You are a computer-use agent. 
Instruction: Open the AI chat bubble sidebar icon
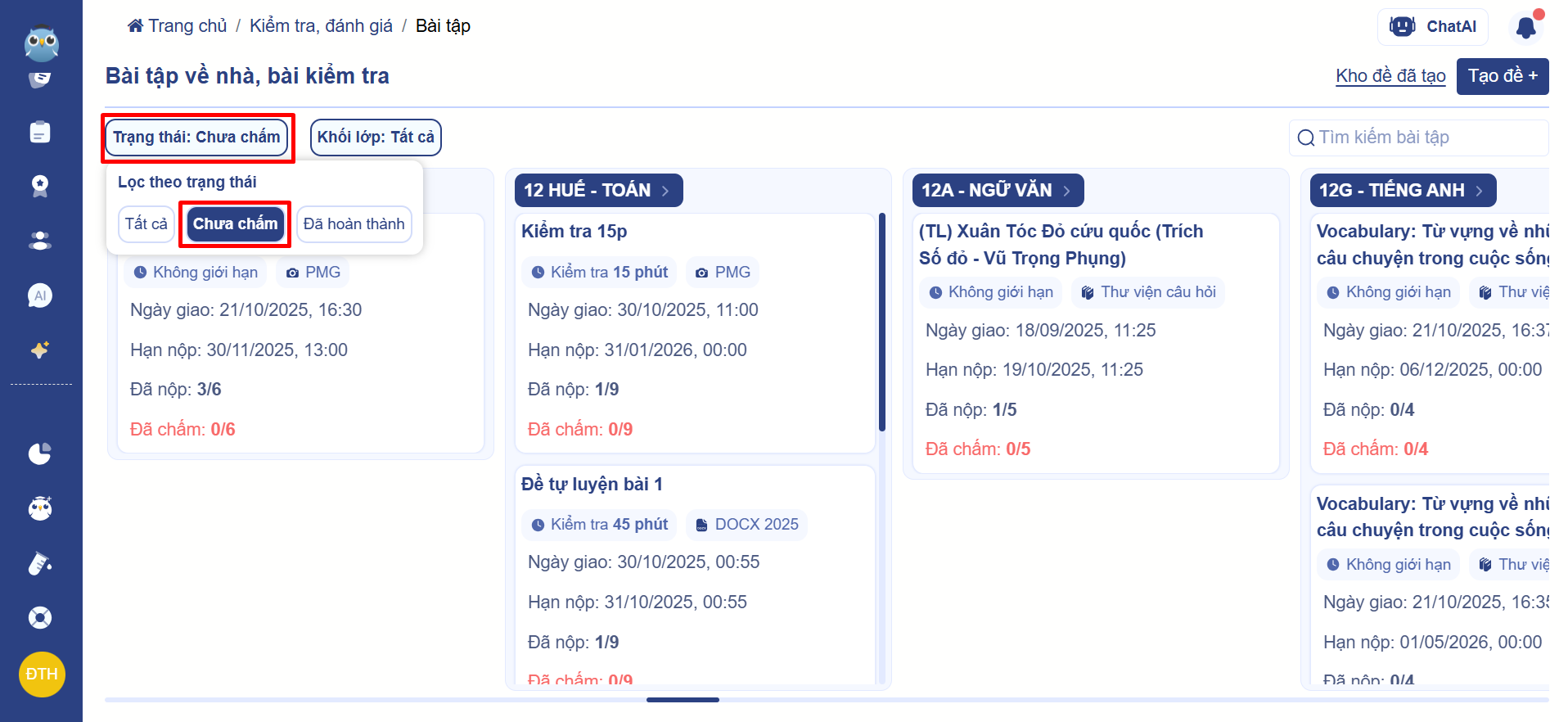tap(40, 296)
